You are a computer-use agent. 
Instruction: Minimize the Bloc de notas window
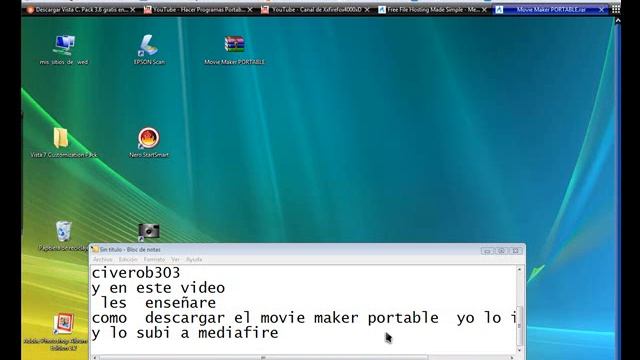click(x=487, y=251)
